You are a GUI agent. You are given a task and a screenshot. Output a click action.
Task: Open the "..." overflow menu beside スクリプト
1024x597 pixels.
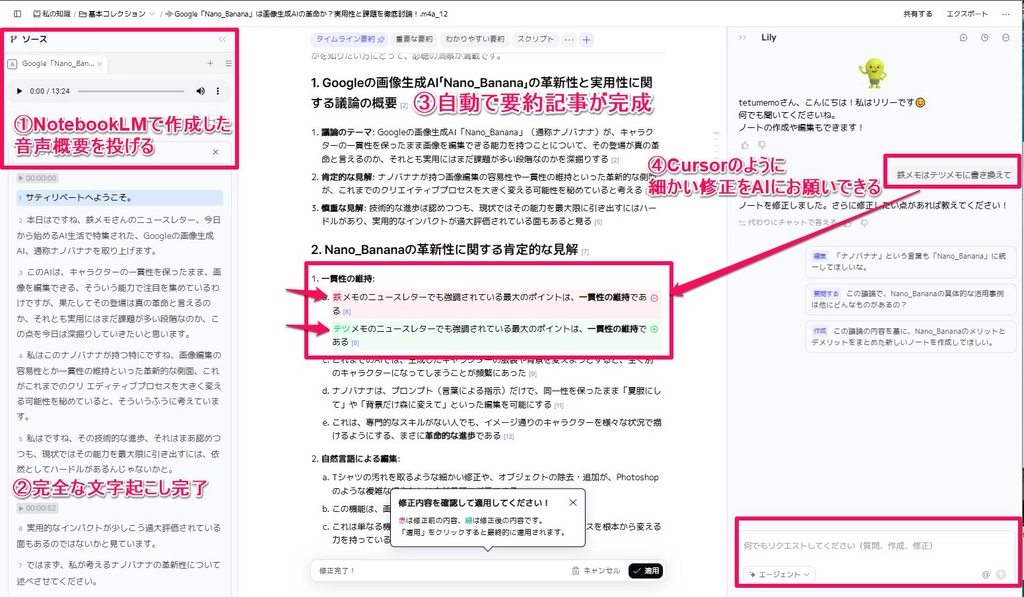click(x=568, y=37)
